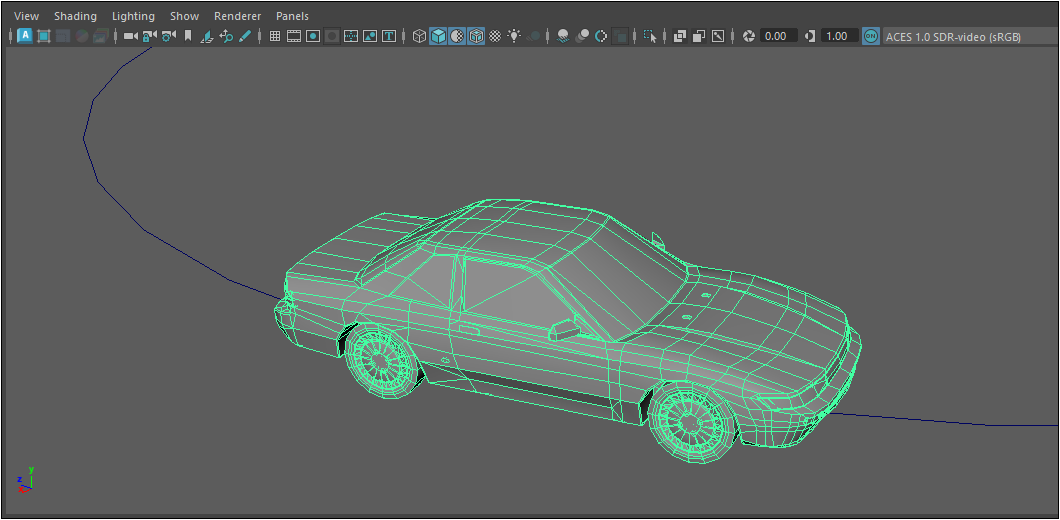This screenshot has width=1060, height=520.
Task: Click the isolate select icon
Action: point(651,36)
